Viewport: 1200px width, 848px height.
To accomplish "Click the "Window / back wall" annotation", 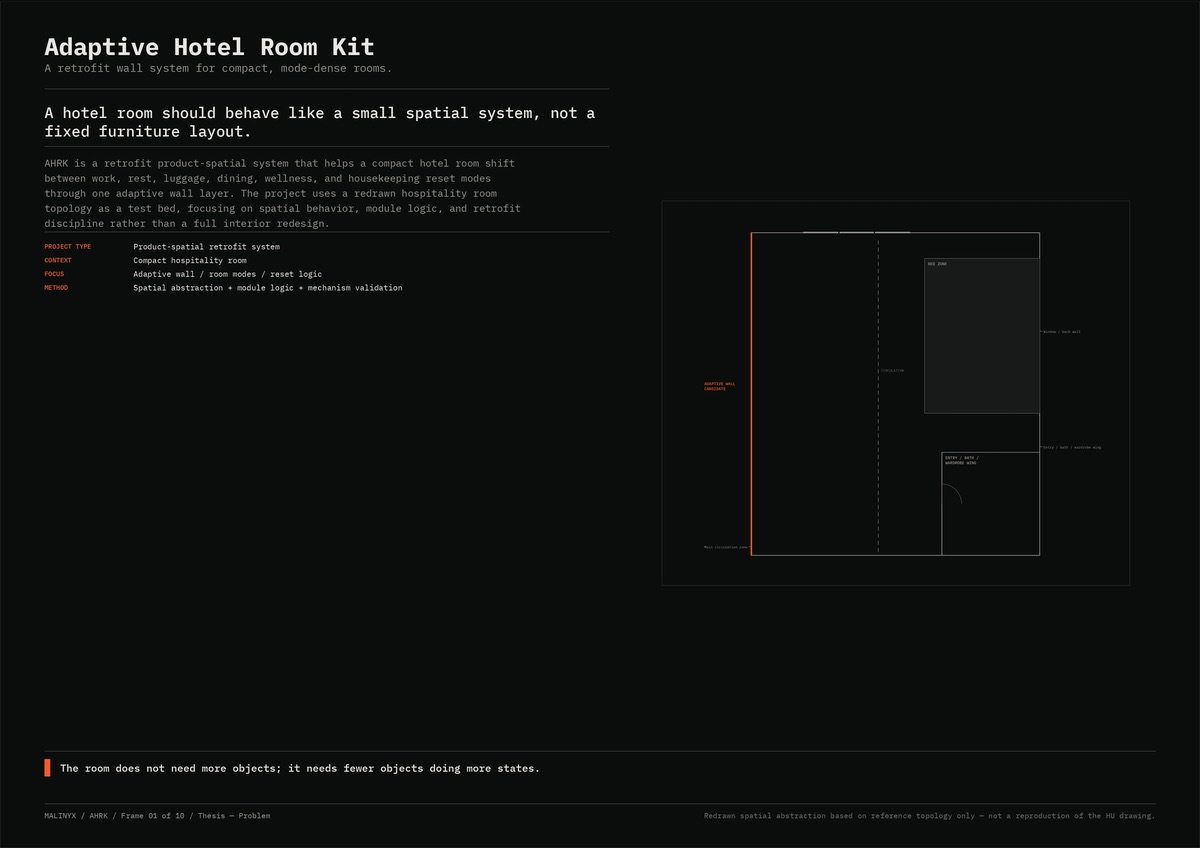I will pos(1062,331).
